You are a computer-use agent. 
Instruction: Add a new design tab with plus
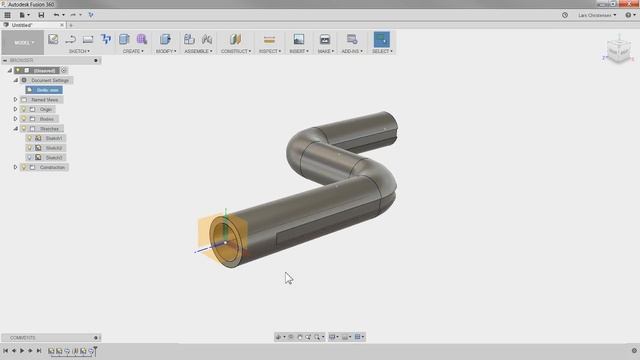tap(71, 25)
